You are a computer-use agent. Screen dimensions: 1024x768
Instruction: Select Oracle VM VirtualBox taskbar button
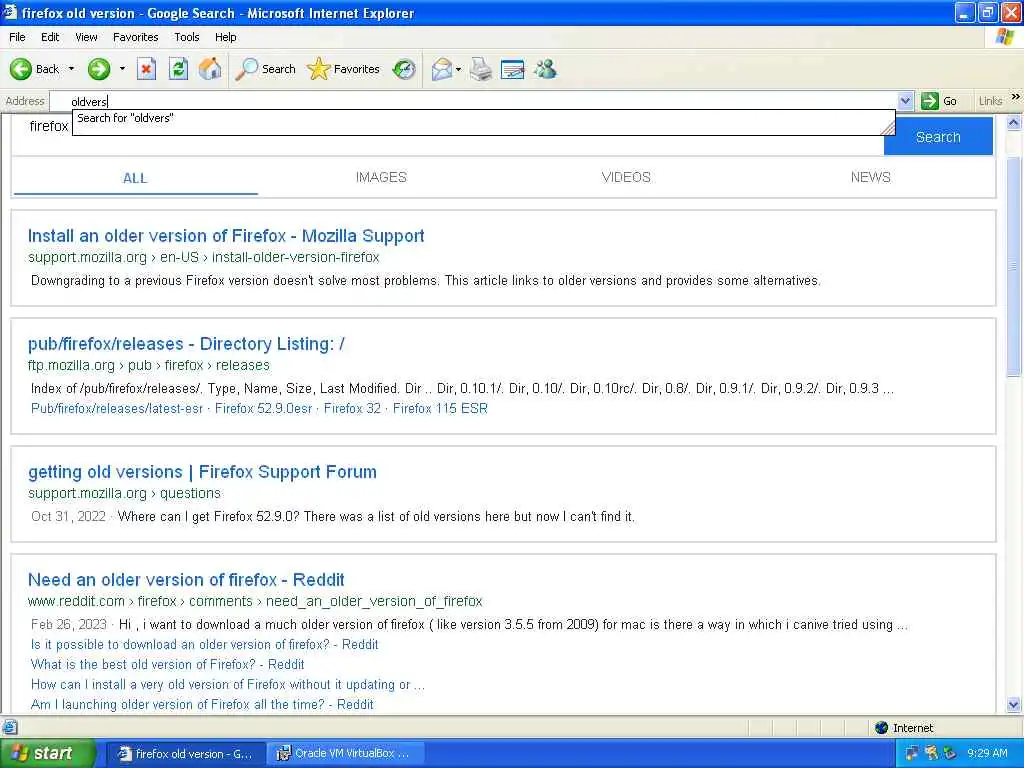pos(345,754)
